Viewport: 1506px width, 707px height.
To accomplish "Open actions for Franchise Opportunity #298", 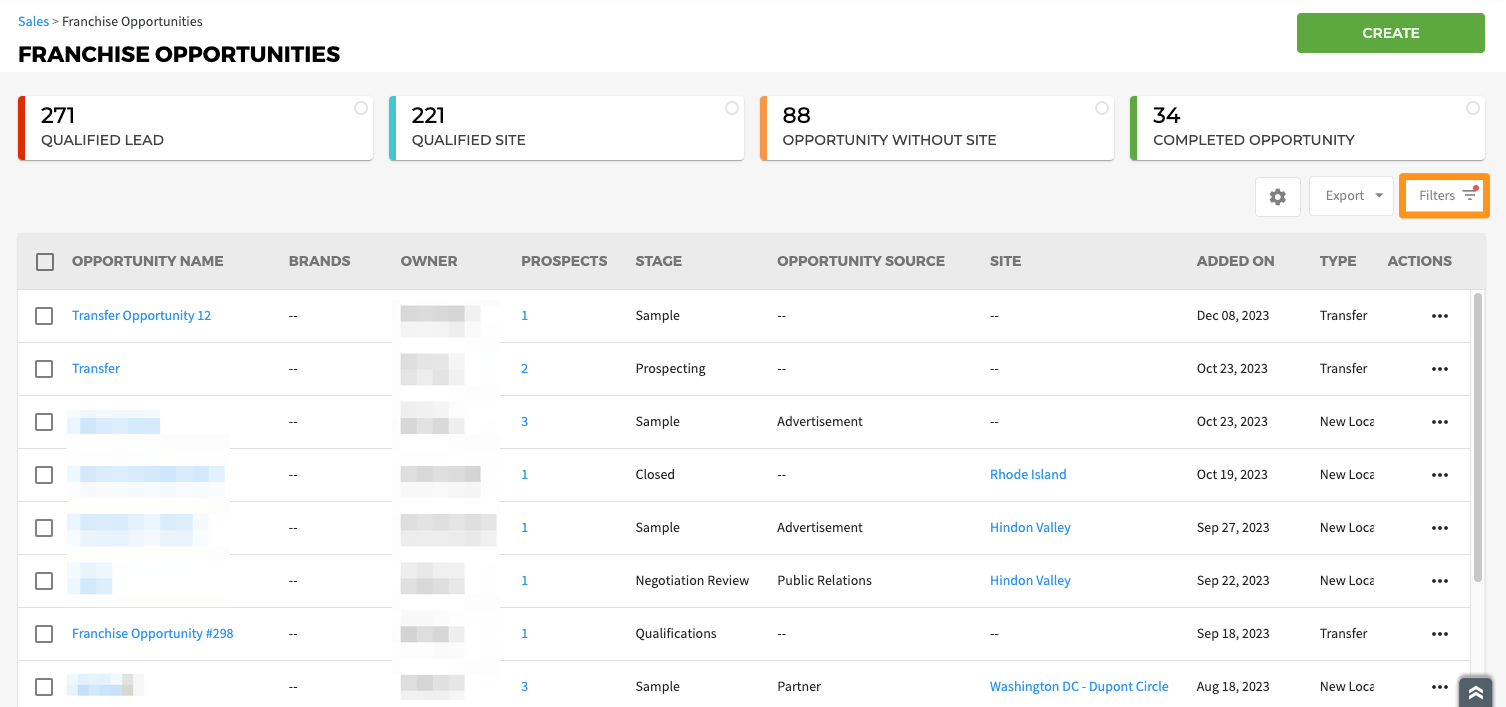I will point(1439,634).
